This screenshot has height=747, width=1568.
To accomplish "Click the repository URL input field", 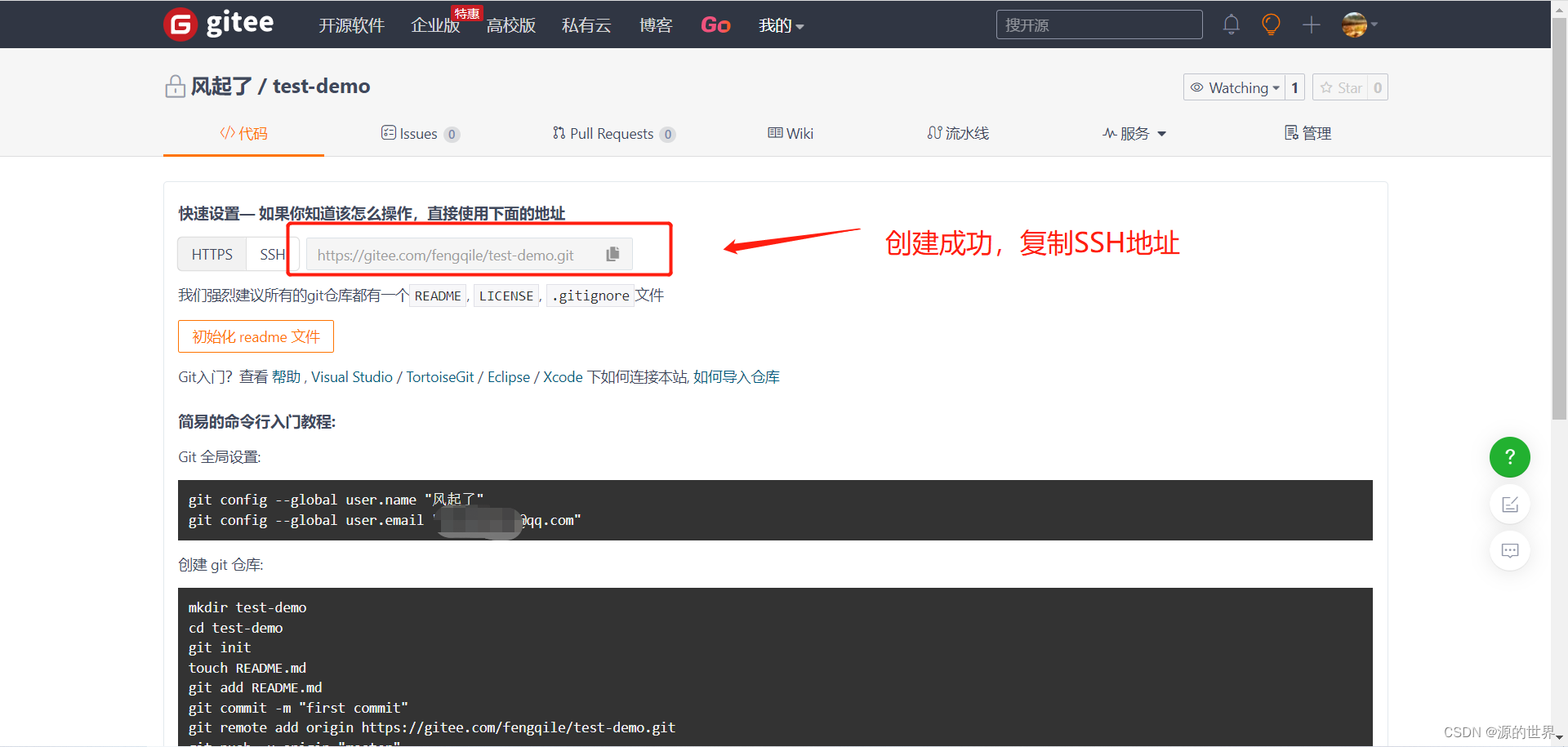I will (469, 255).
